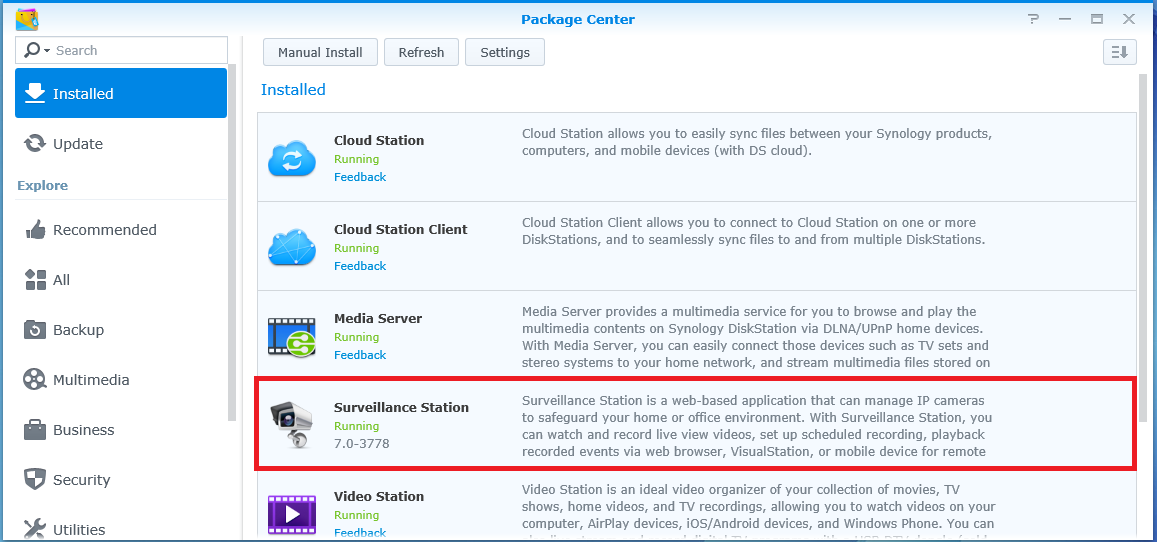1157x542 pixels.
Task: Click the Security shield icon
Action: point(35,479)
